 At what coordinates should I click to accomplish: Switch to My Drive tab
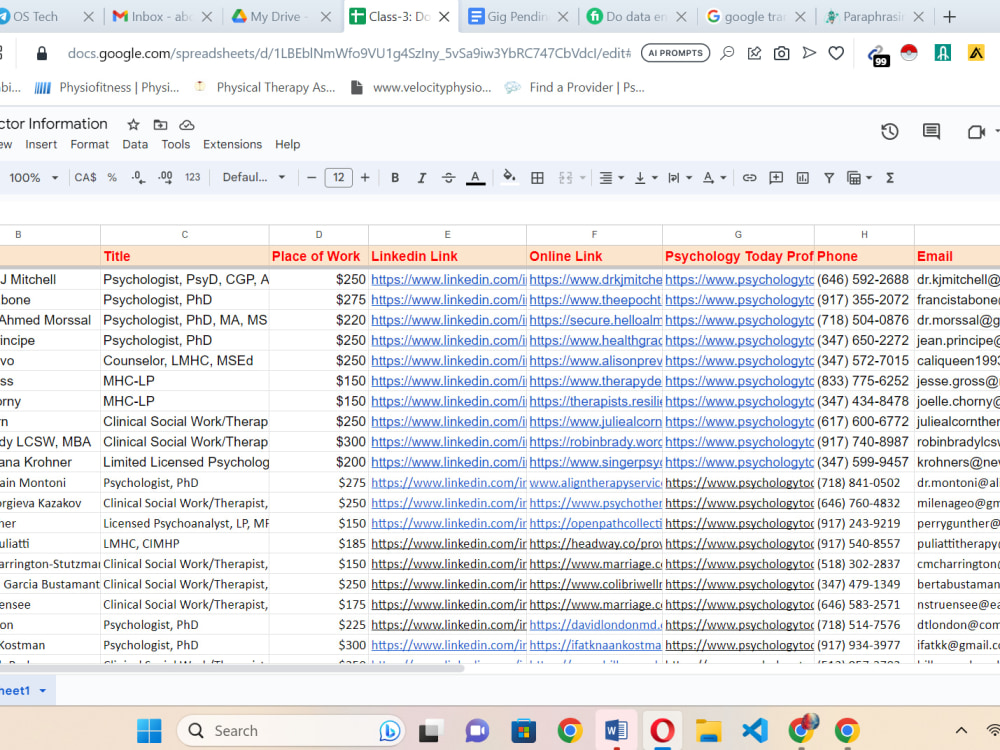[281, 17]
